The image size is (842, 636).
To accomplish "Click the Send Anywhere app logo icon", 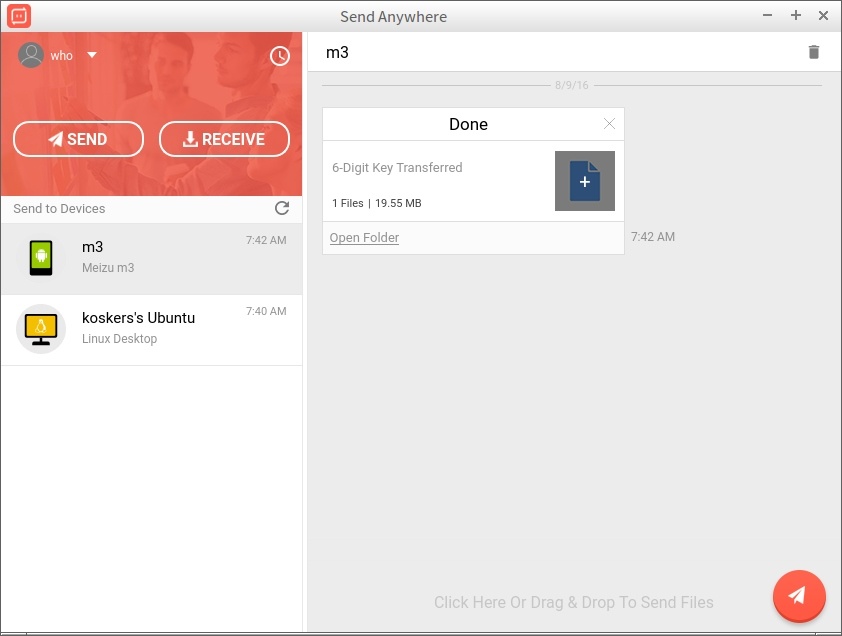I will click(x=19, y=16).
